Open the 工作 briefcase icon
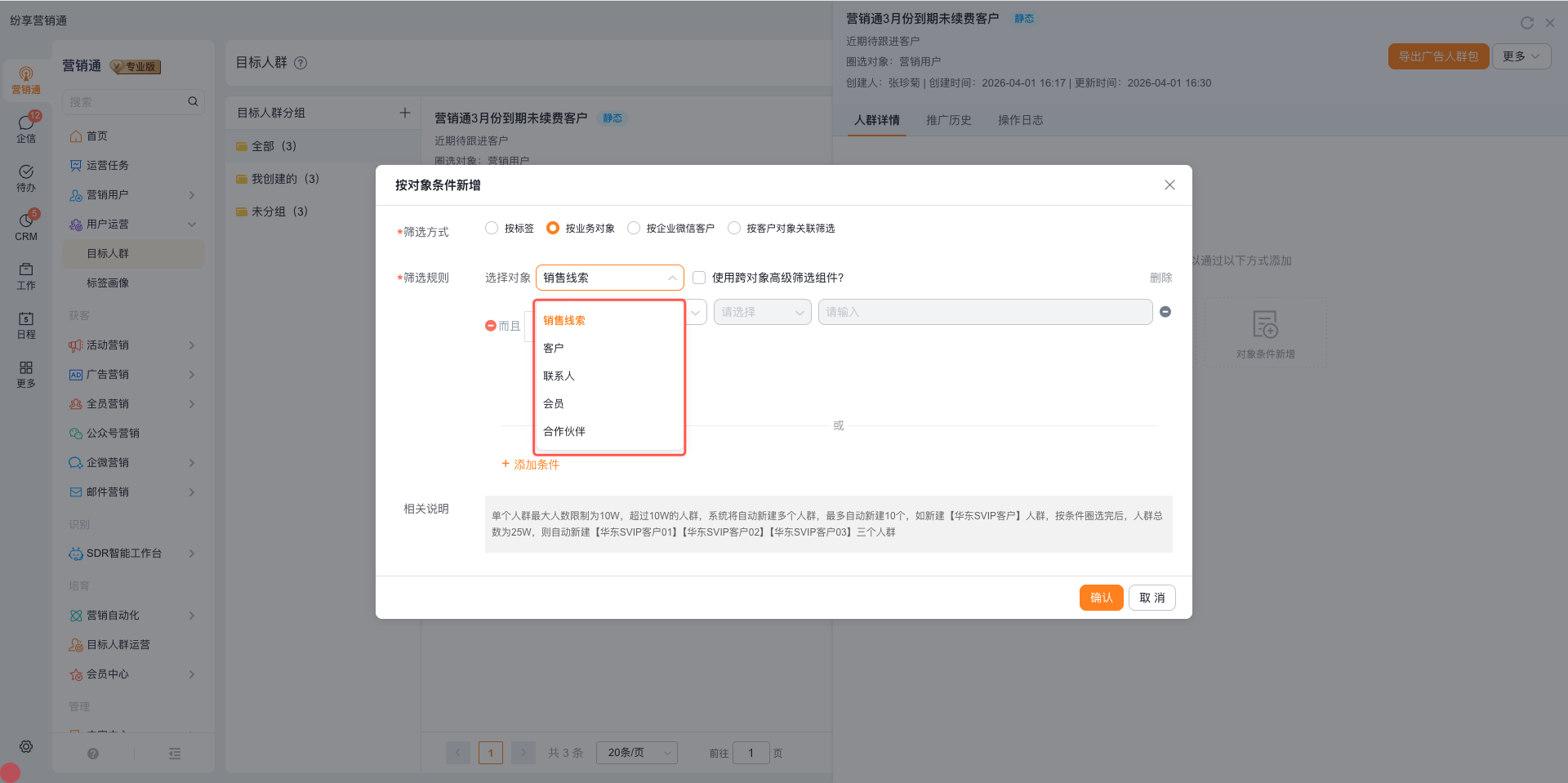Viewport: 1568px width, 783px height. 26,276
